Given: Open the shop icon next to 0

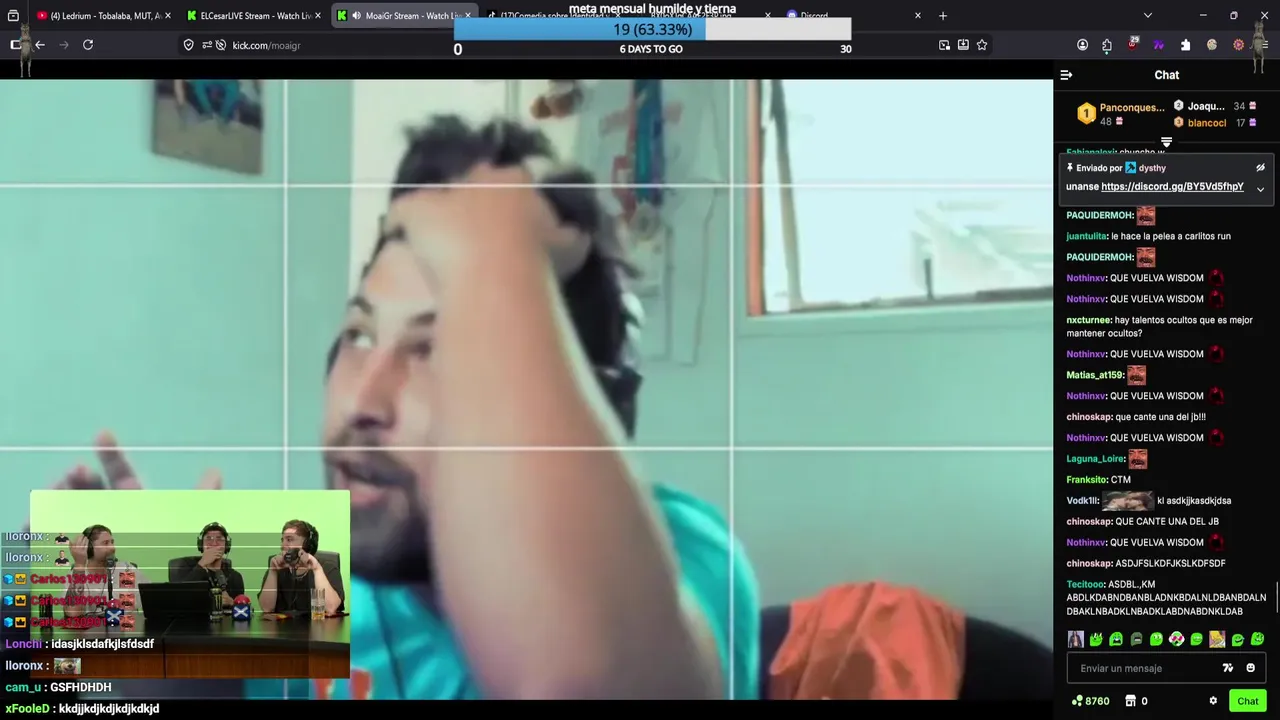Looking at the screenshot, I should pyautogui.click(x=1131, y=701).
